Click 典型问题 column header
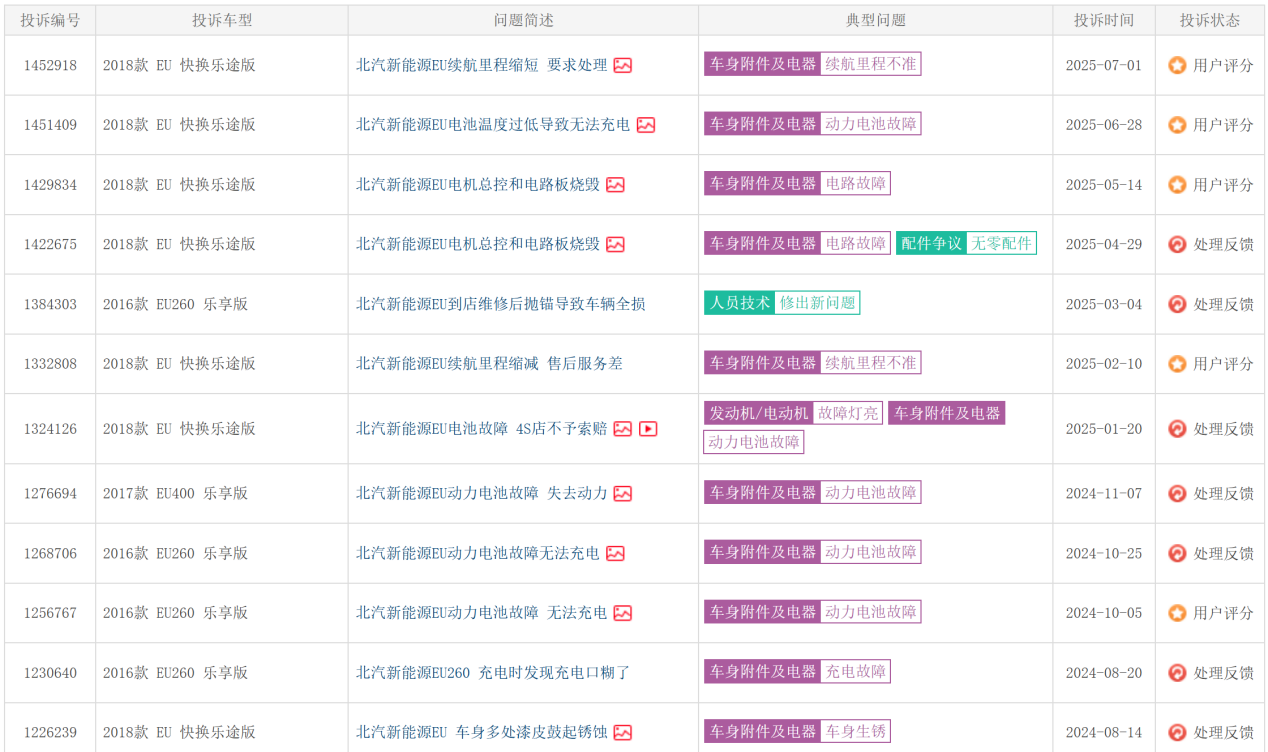Image resolution: width=1268 pixels, height=752 pixels. pyautogui.click(x=876, y=20)
